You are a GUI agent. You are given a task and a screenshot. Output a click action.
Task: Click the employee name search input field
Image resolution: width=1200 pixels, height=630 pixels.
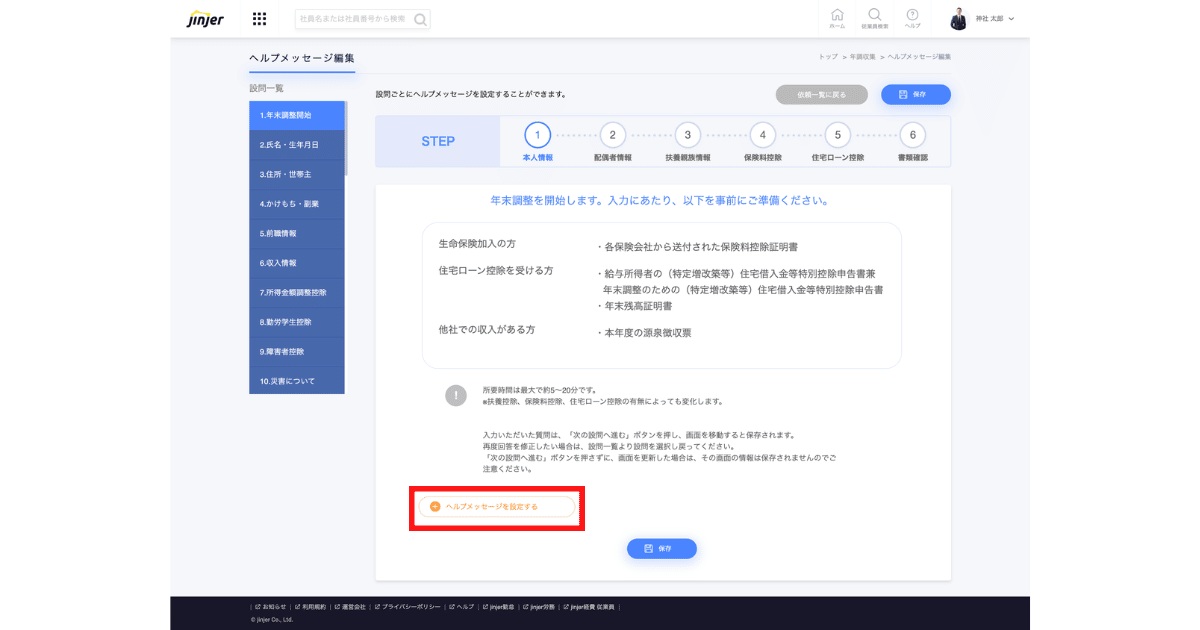point(354,19)
